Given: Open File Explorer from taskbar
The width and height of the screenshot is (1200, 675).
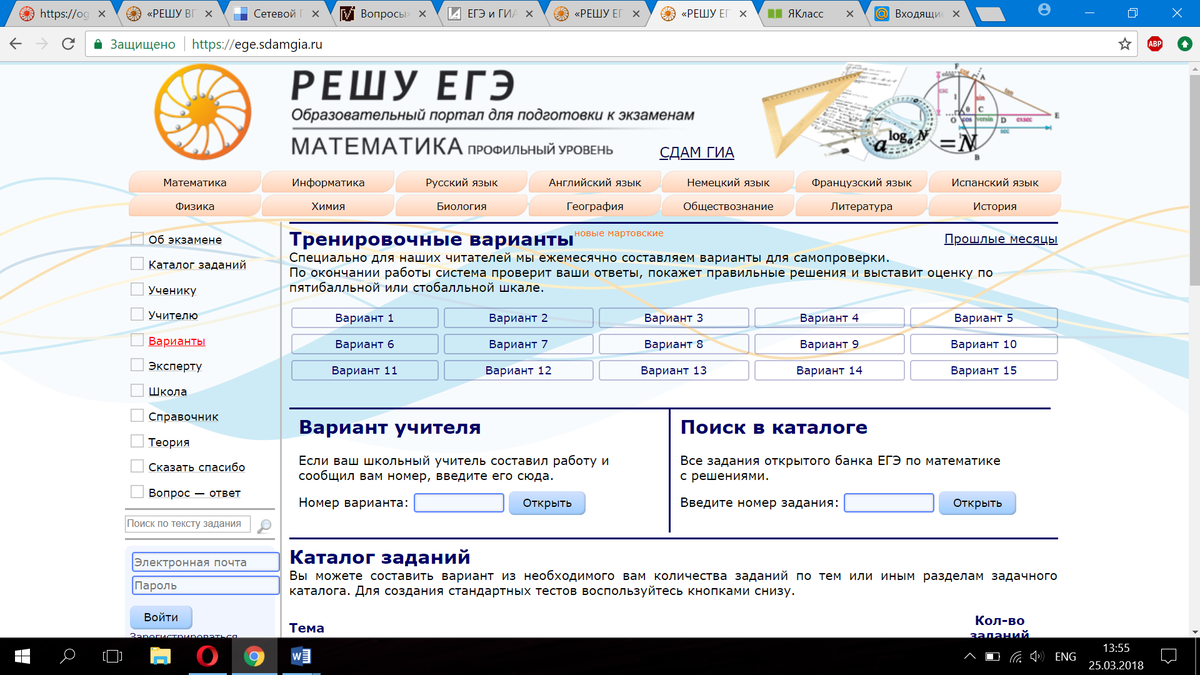Looking at the screenshot, I should click(x=160, y=656).
